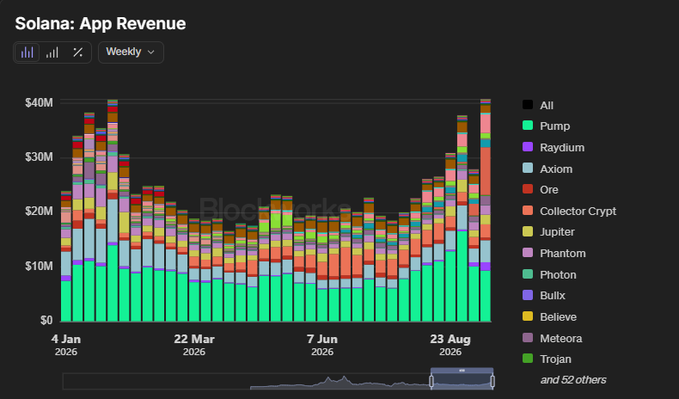The width and height of the screenshot is (679, 399).
Task: Click the $0 y-axis label
Action: 46,320
